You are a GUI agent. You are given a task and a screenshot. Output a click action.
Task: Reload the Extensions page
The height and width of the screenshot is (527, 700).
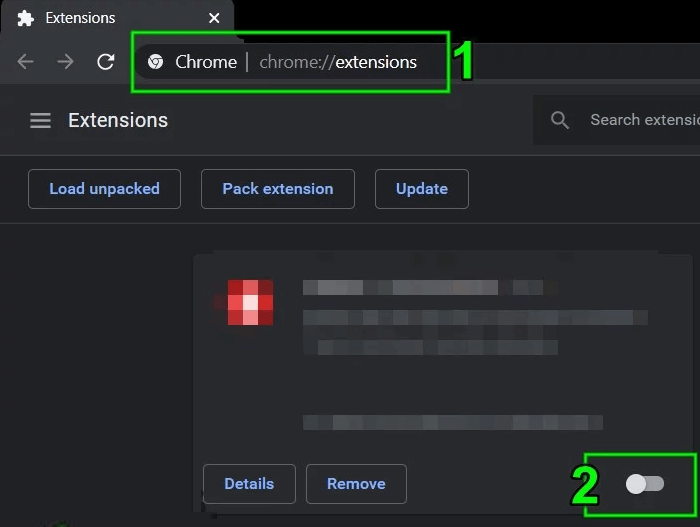point(106,62)
